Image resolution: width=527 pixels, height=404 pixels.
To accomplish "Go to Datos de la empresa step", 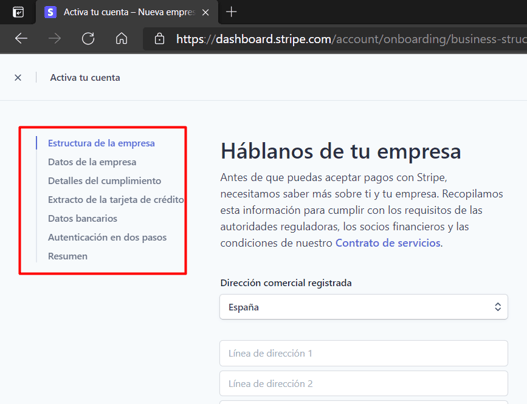I will [92, 162].
